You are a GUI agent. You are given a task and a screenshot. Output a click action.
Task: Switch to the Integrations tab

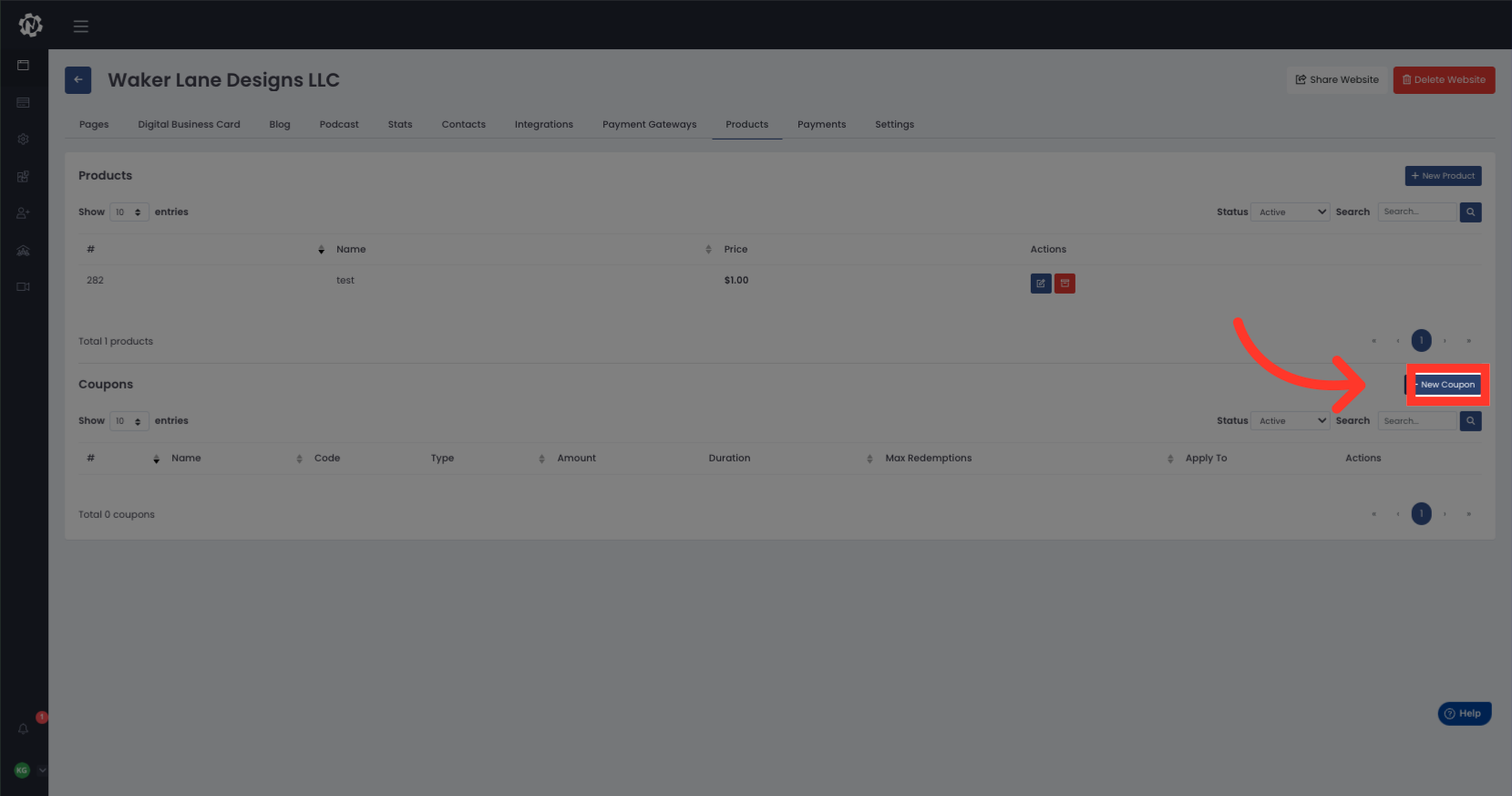click(x=544, y=125)
